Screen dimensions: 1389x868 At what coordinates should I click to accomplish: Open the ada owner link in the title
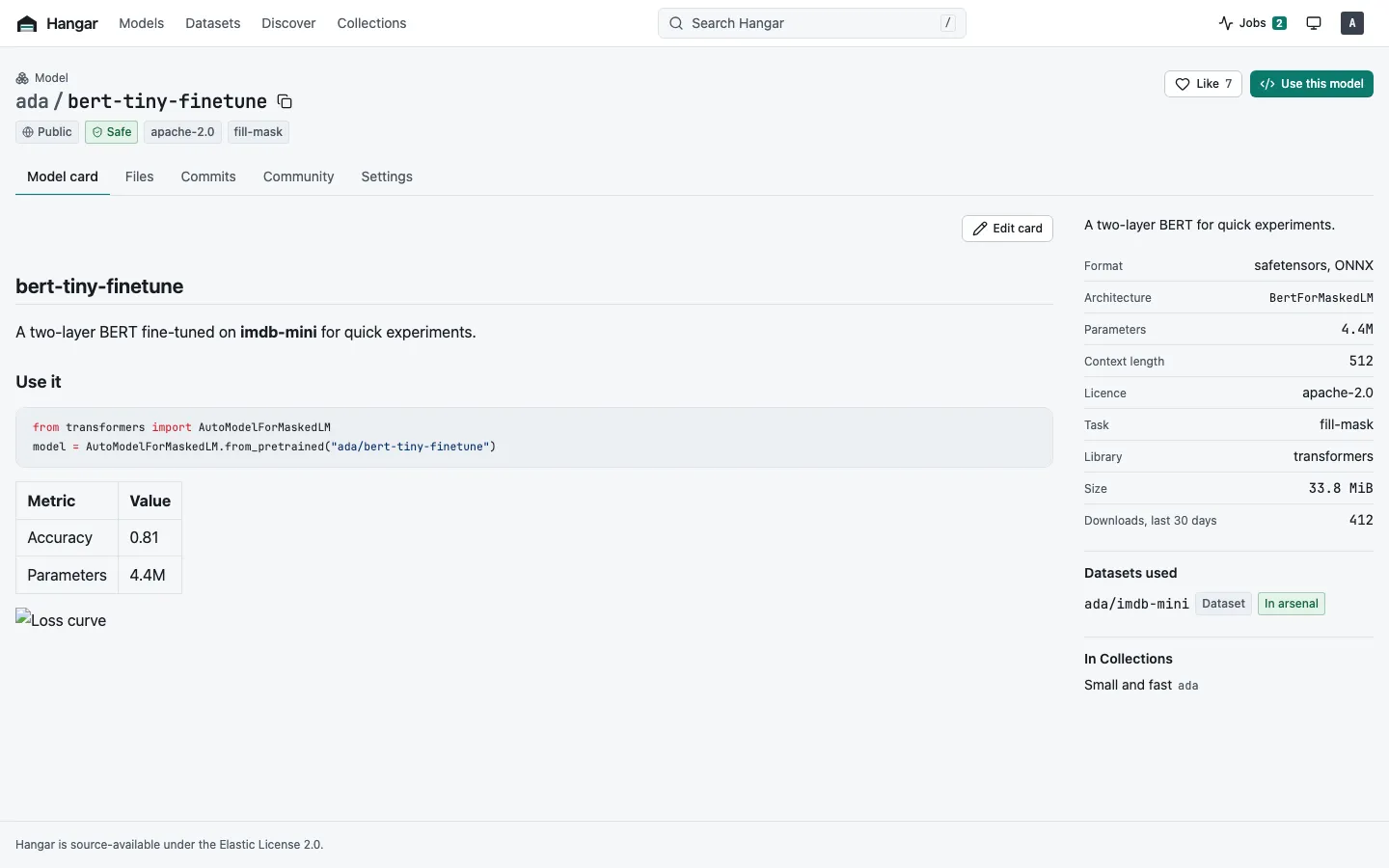[x=32, y=101]
